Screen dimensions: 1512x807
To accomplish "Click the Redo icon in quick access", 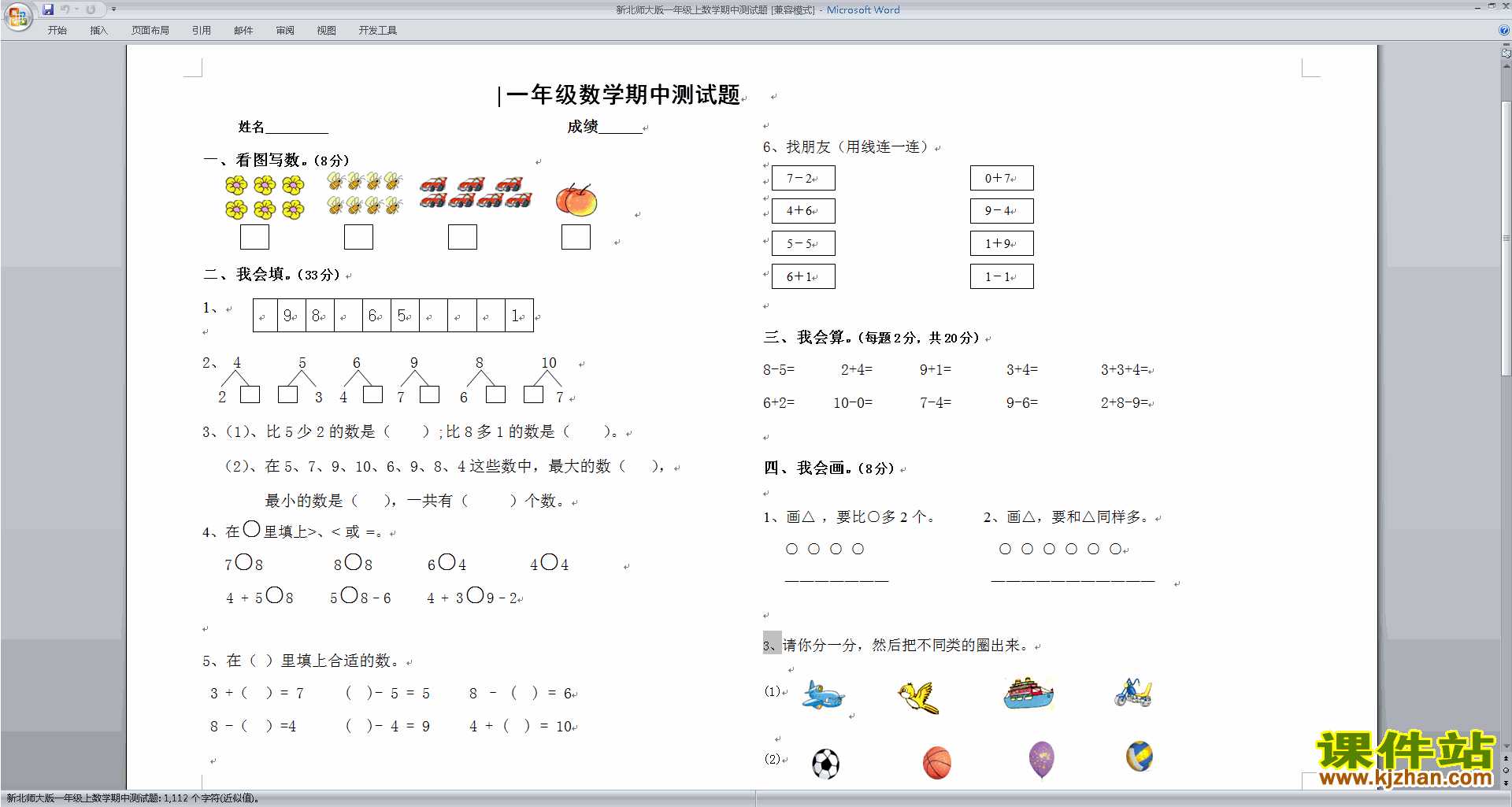I will coord(91,9).
